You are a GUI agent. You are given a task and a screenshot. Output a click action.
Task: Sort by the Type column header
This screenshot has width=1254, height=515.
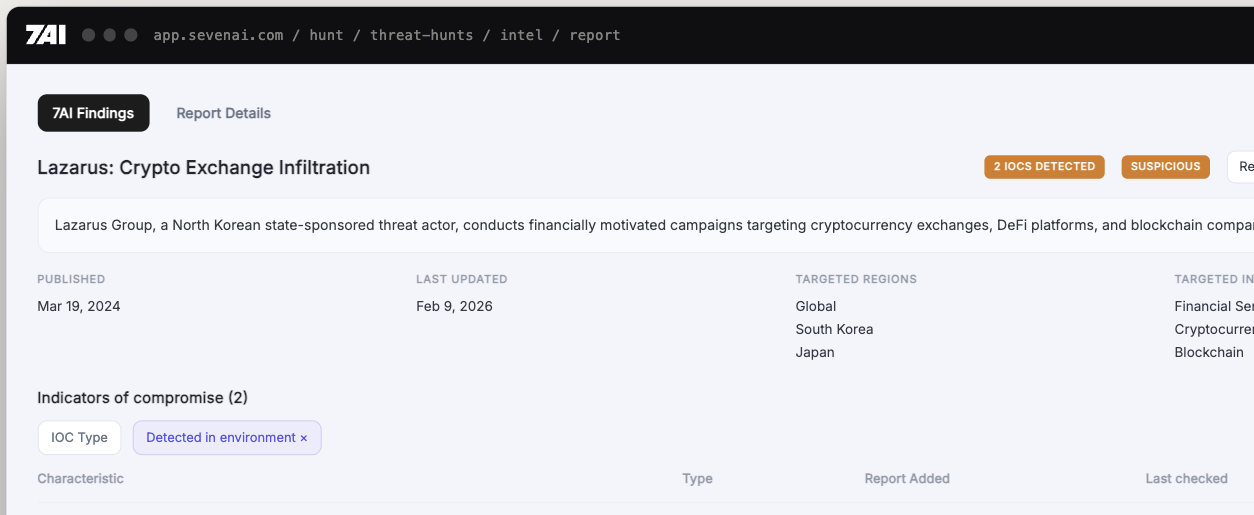pos(697,479)
